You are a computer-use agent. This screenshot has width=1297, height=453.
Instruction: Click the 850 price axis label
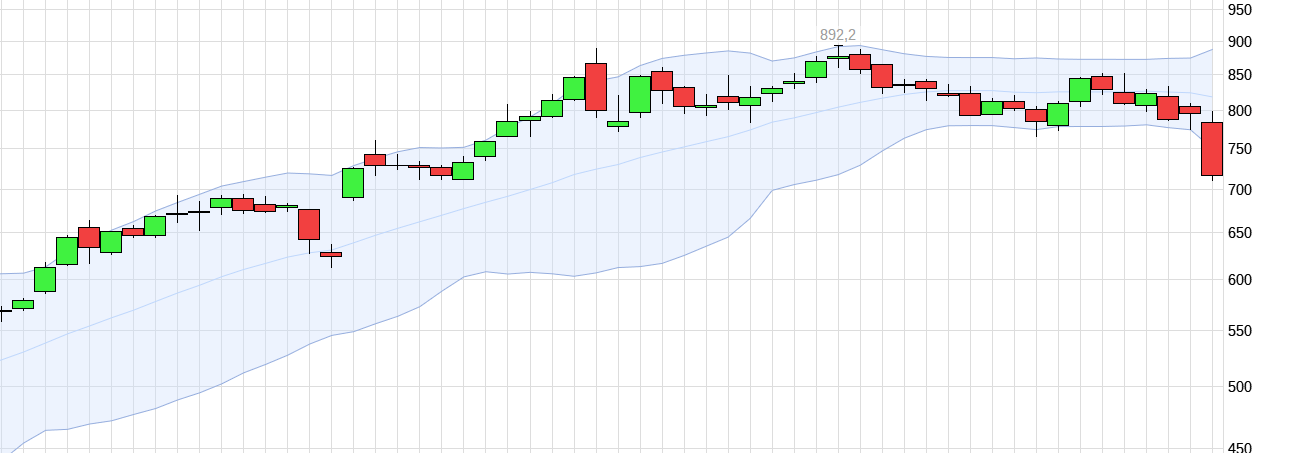[x=1239, y=75]
